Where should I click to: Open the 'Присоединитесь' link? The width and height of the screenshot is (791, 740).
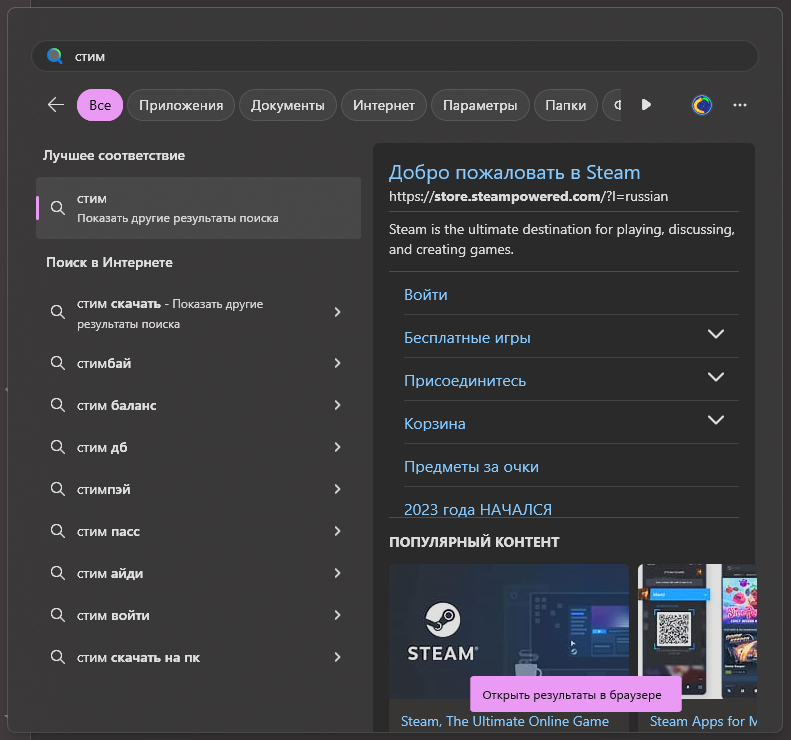click(x=465, y=380)
